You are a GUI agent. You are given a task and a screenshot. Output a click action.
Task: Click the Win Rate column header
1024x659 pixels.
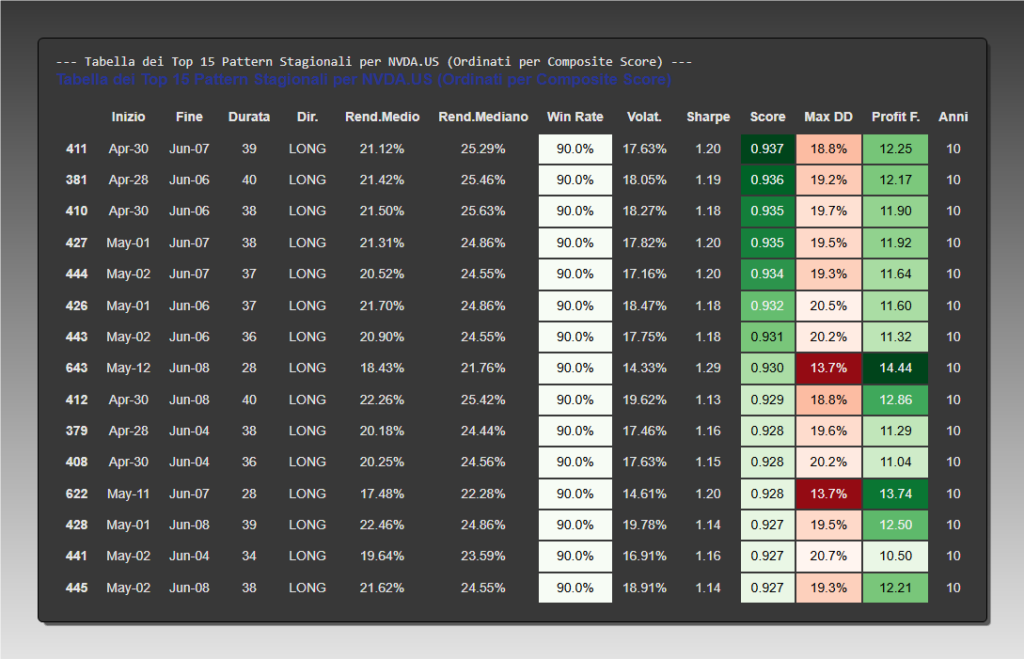tap(575, 117)
